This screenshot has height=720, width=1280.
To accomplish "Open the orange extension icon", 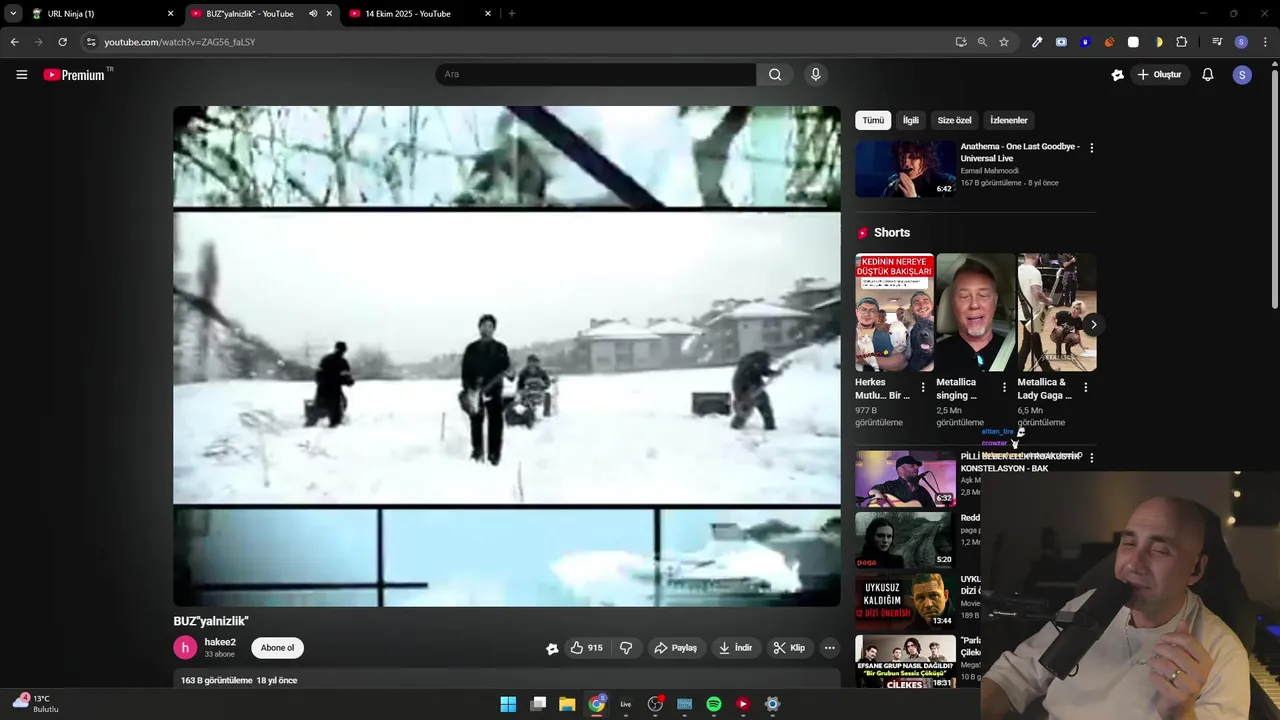I will (1109, 42).
